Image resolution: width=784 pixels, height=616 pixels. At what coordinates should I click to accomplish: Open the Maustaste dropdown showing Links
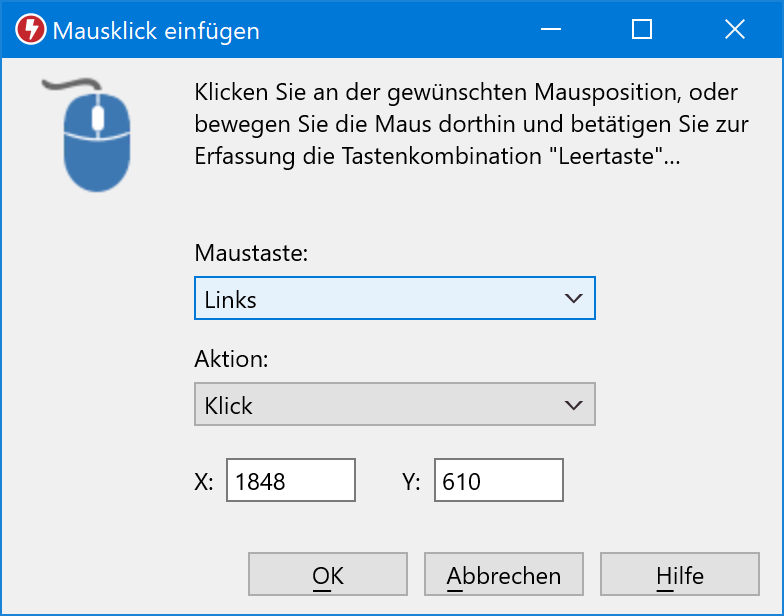tap(380, 298)
